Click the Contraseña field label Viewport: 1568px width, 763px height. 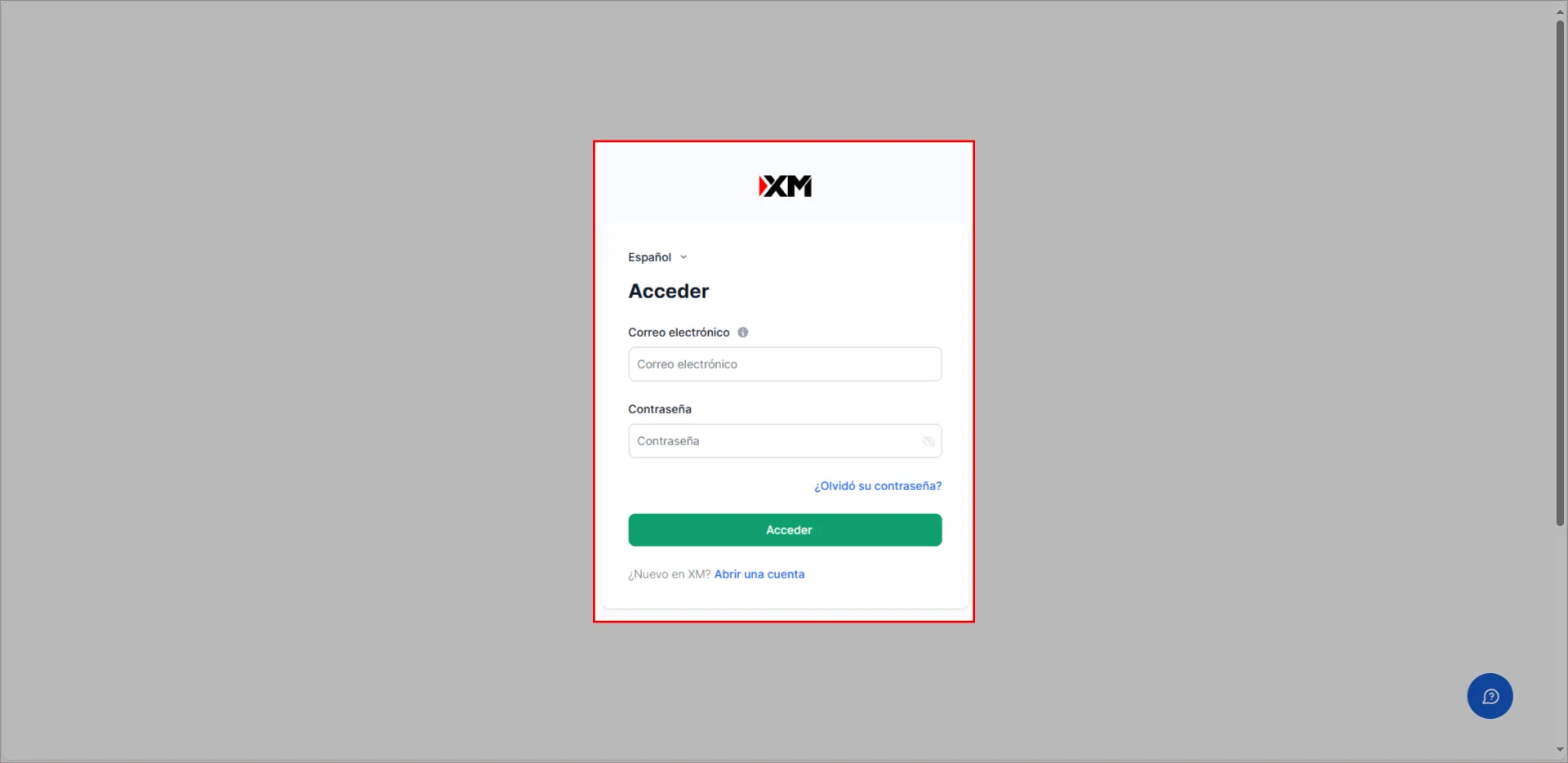tap(660, 409)
